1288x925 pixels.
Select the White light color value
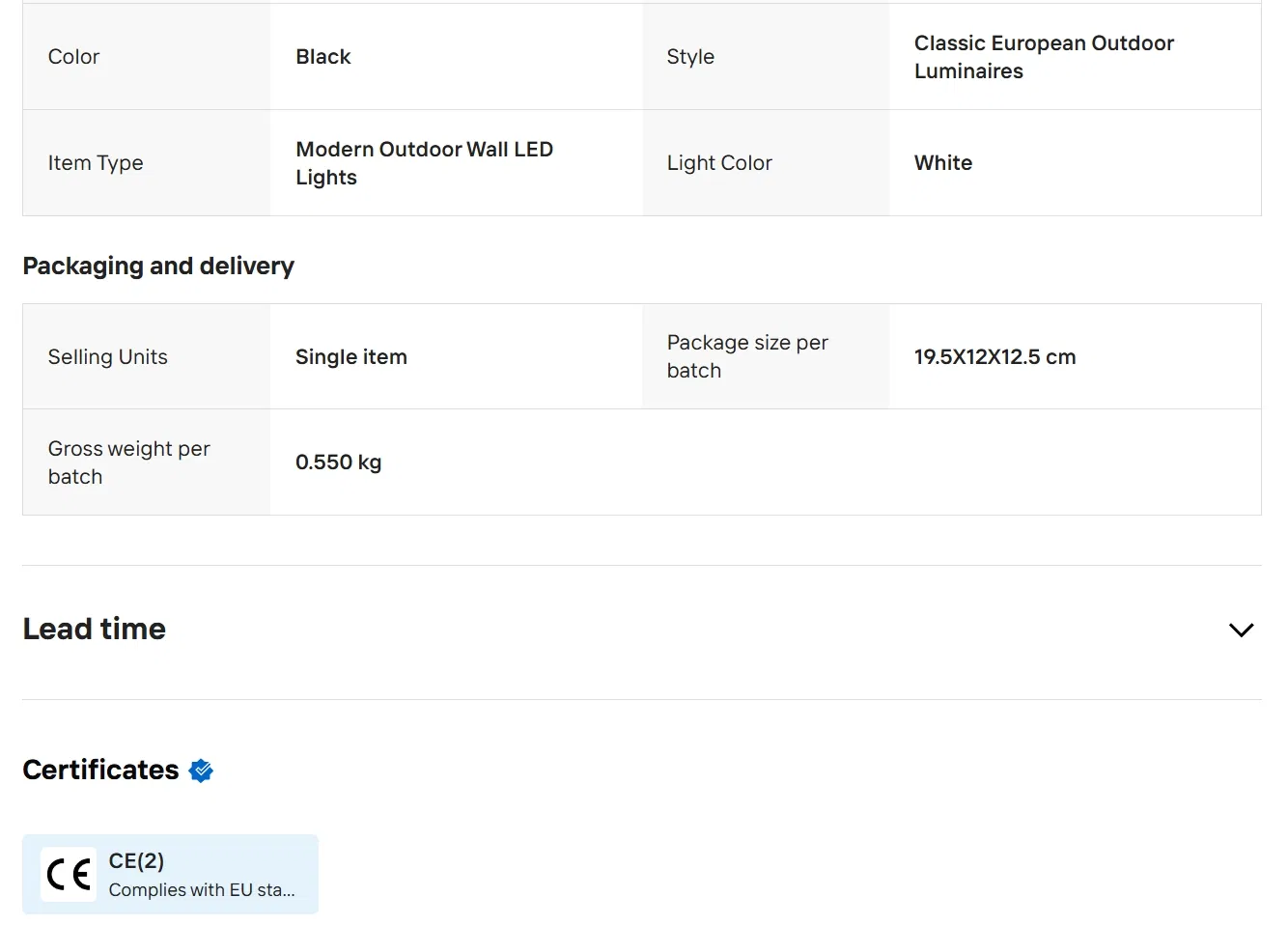tap(943, 163)
